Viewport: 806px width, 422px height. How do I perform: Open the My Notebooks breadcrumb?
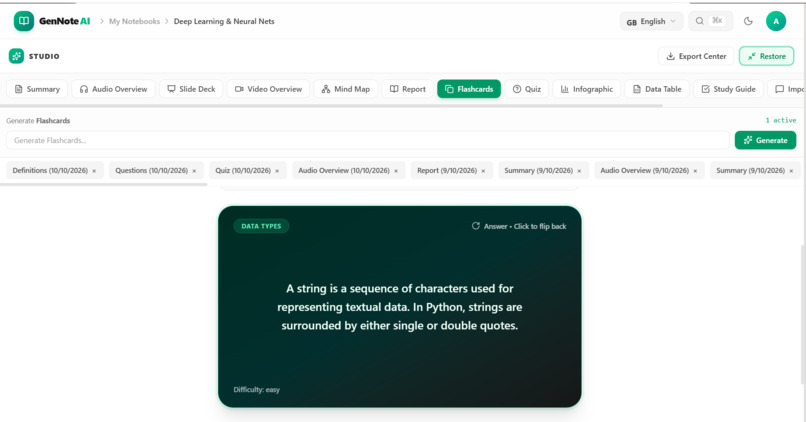click(134, 21)
